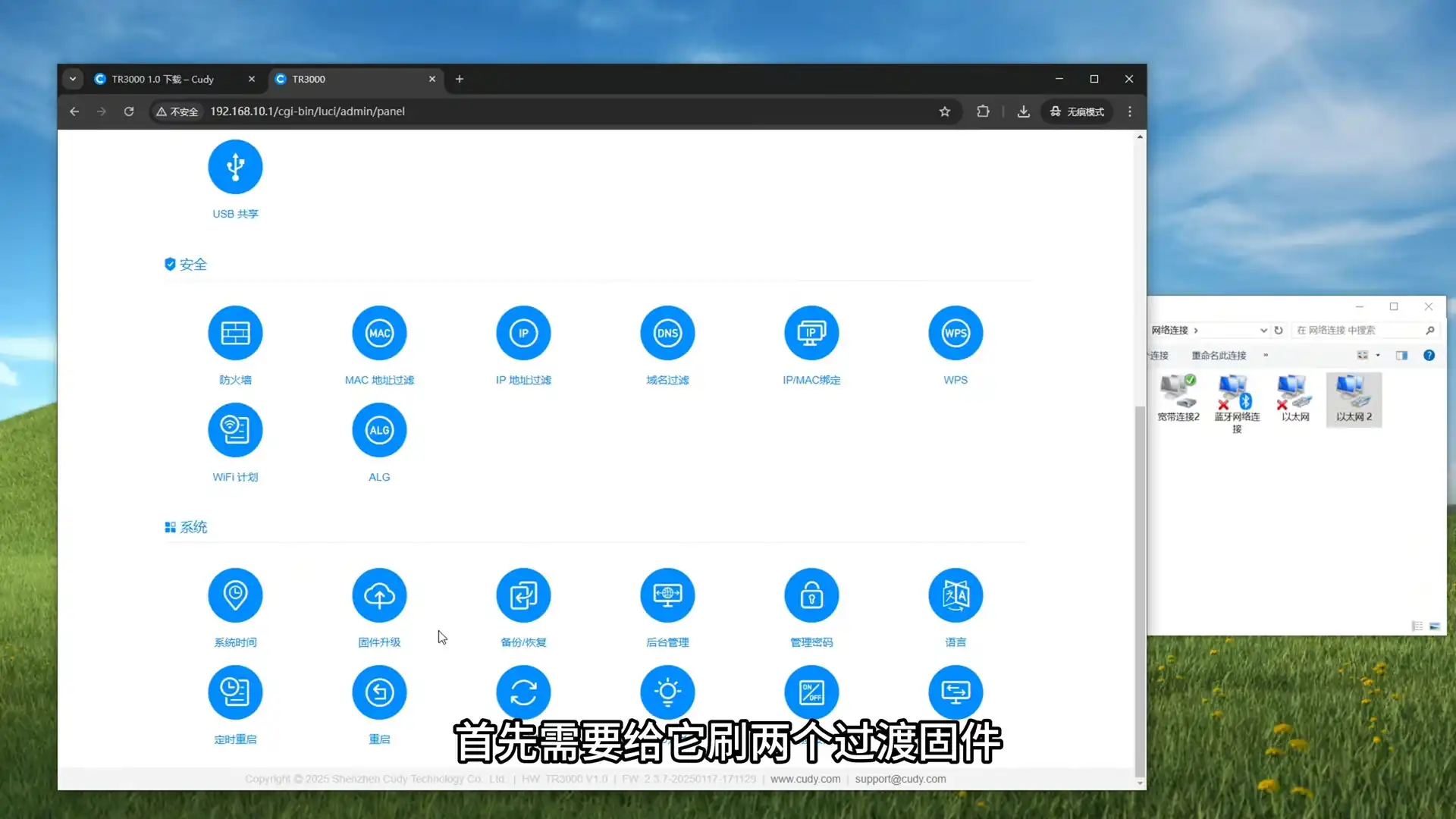Open the view options dropdown in explorer

1378,356
